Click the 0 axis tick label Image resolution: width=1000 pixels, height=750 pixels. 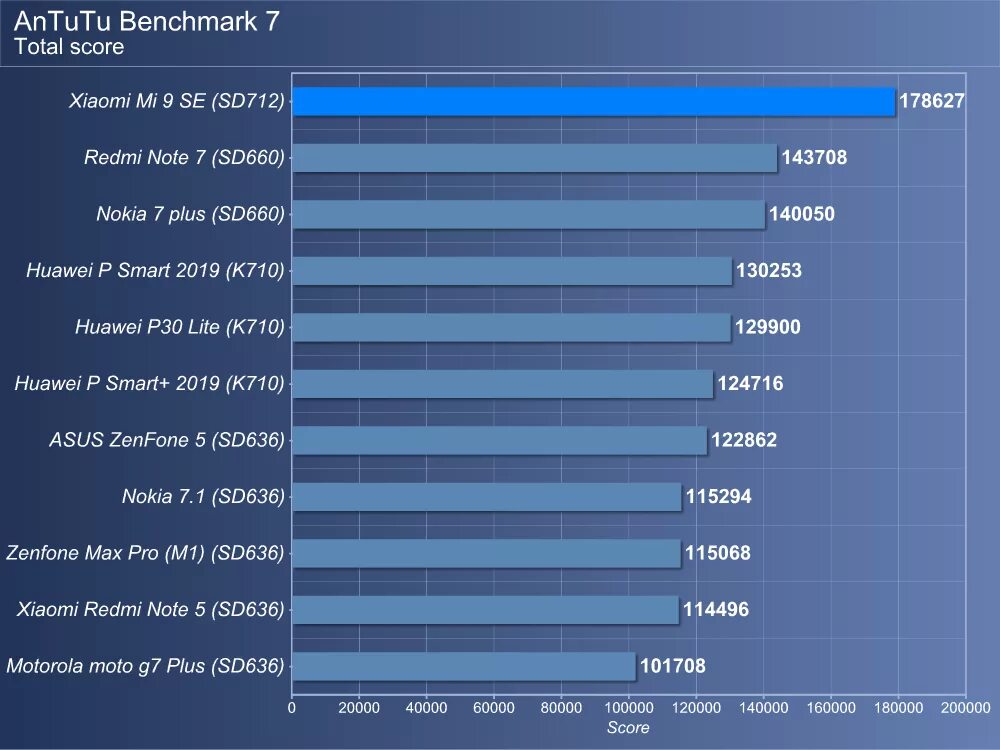[292, 708]
